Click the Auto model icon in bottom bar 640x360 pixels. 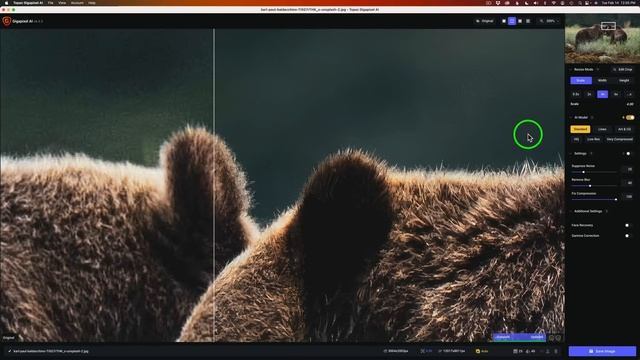[x=478, y=351]
